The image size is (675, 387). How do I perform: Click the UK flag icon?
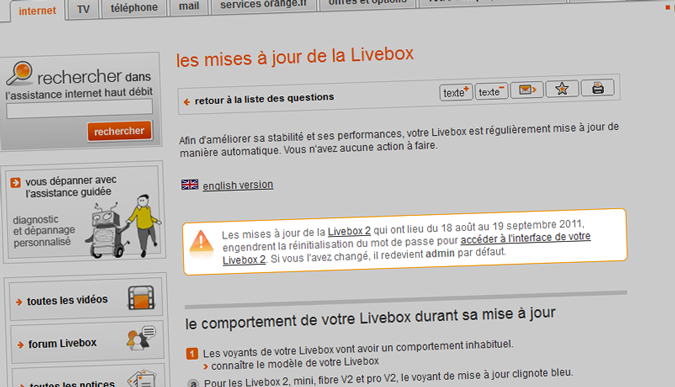click(x=189, y=185)
